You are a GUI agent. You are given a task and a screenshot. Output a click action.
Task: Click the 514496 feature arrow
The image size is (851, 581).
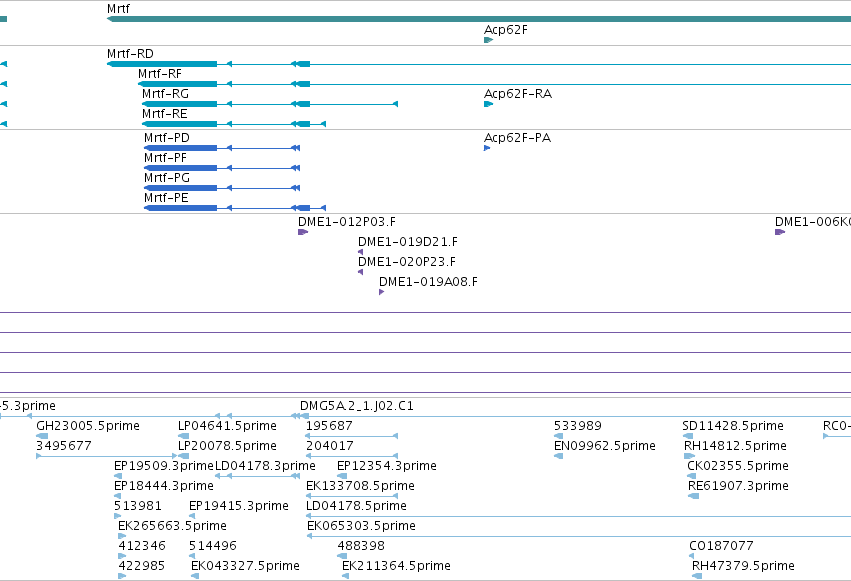click(192, 557)
